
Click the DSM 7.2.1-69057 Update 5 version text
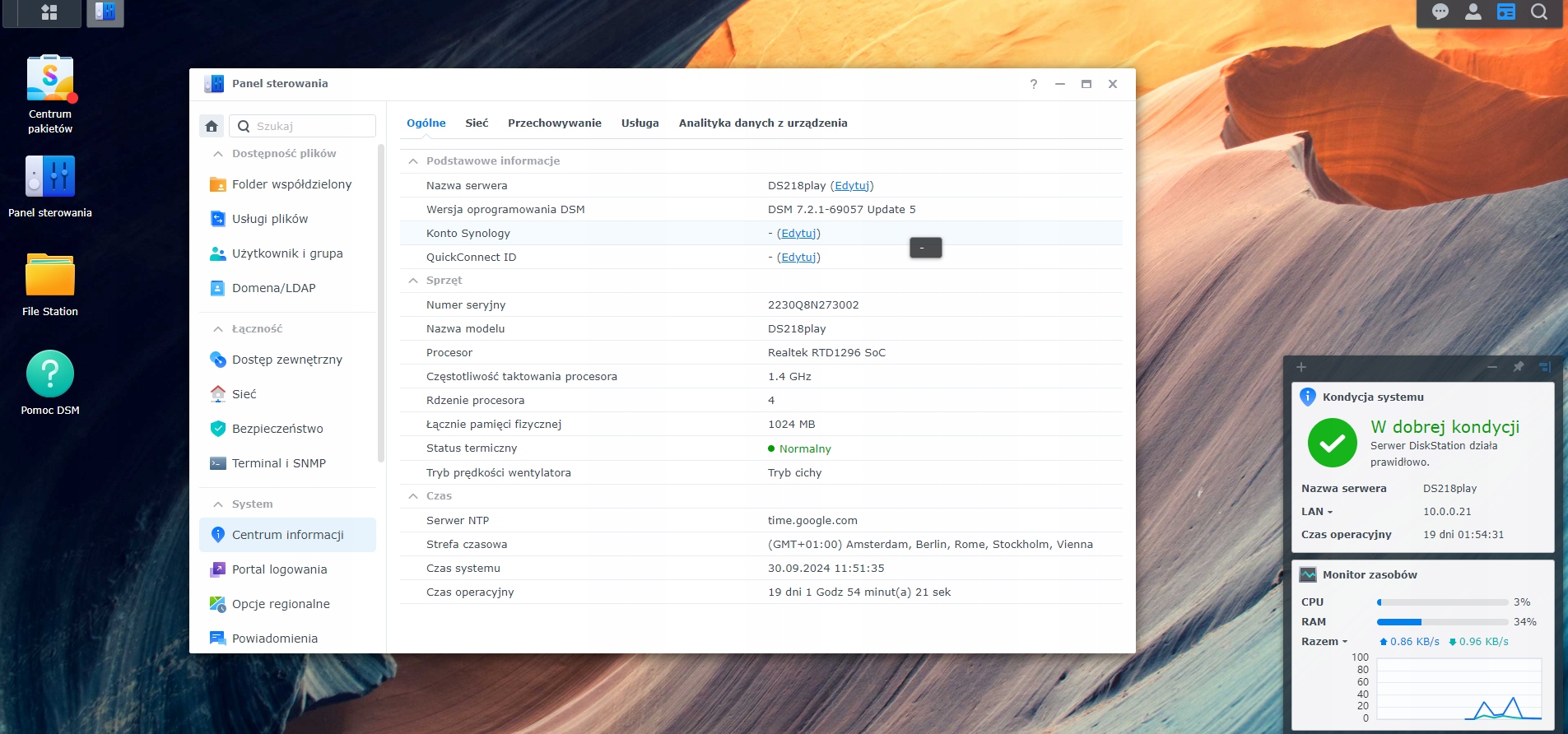[842, 210]
